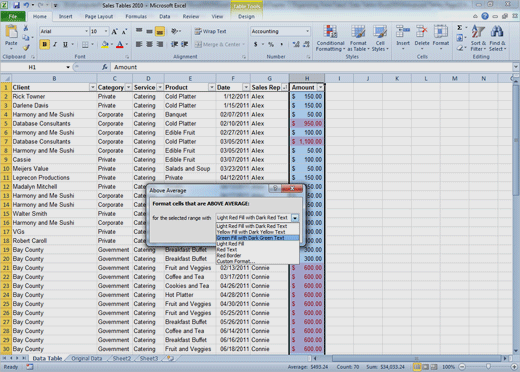This screenshot has height=372, width=520.
Task: Open the Accounting number format dropdown
Action: pyautogui.click(x=307, y=31)
